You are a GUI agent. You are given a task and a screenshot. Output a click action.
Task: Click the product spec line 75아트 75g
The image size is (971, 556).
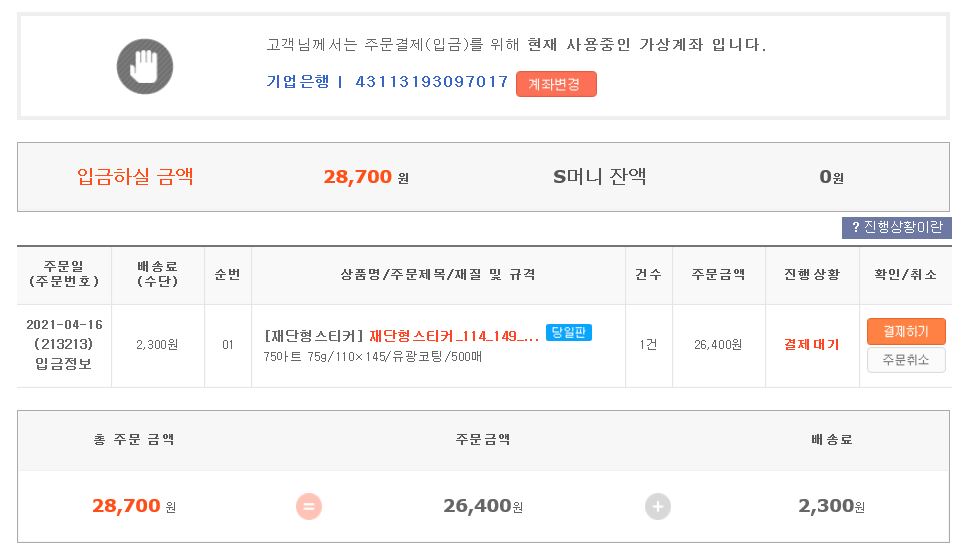pyautogui.click(x=372, y=357)
